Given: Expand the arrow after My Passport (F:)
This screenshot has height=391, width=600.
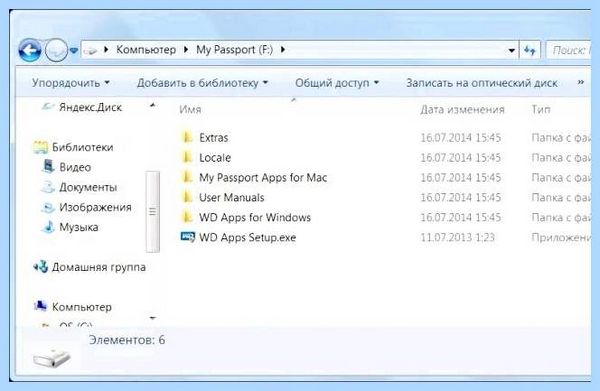Looking at the screenshot, I should click(283, 50).
